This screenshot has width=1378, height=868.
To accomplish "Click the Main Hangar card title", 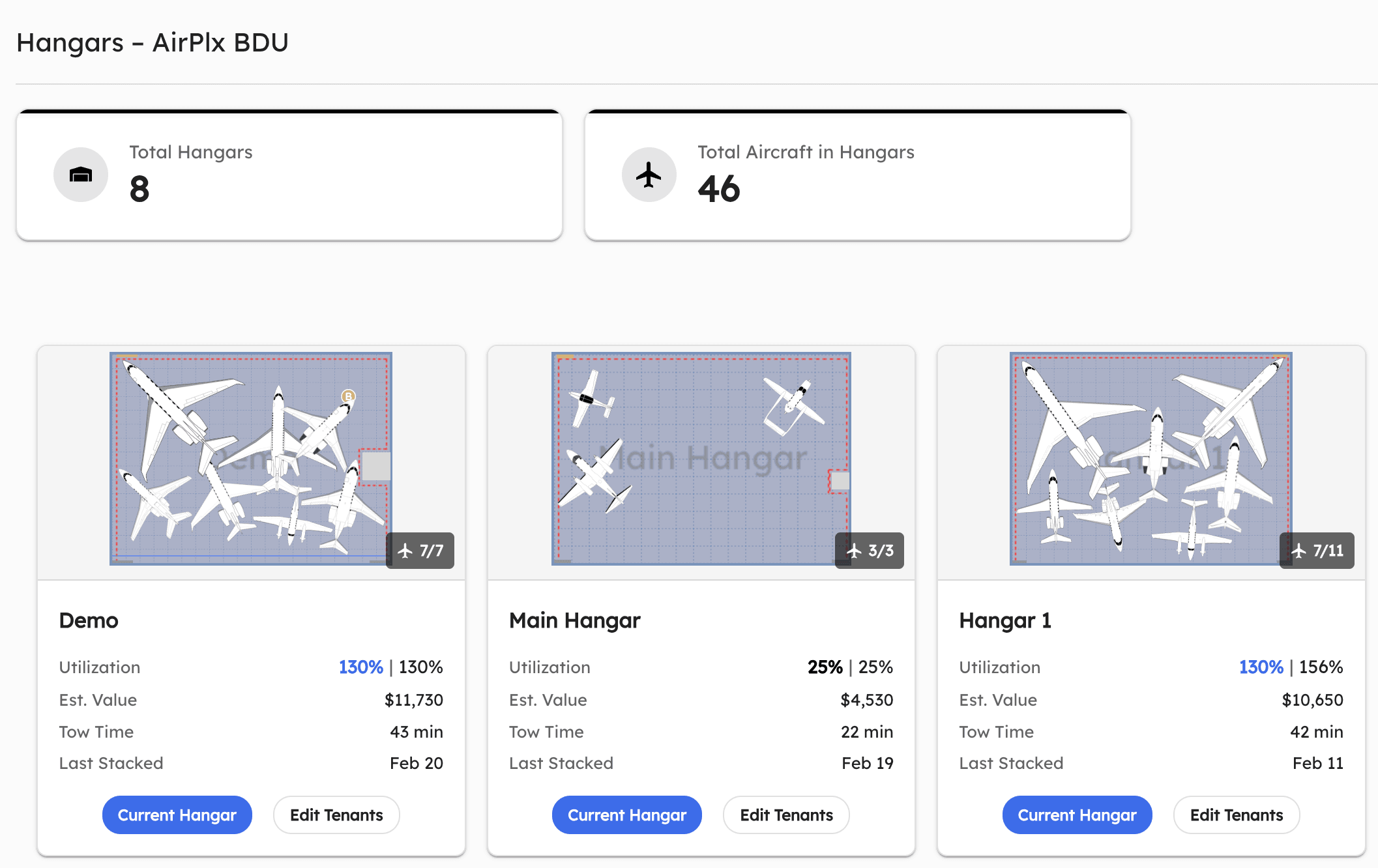I will (x=574, y=620).
